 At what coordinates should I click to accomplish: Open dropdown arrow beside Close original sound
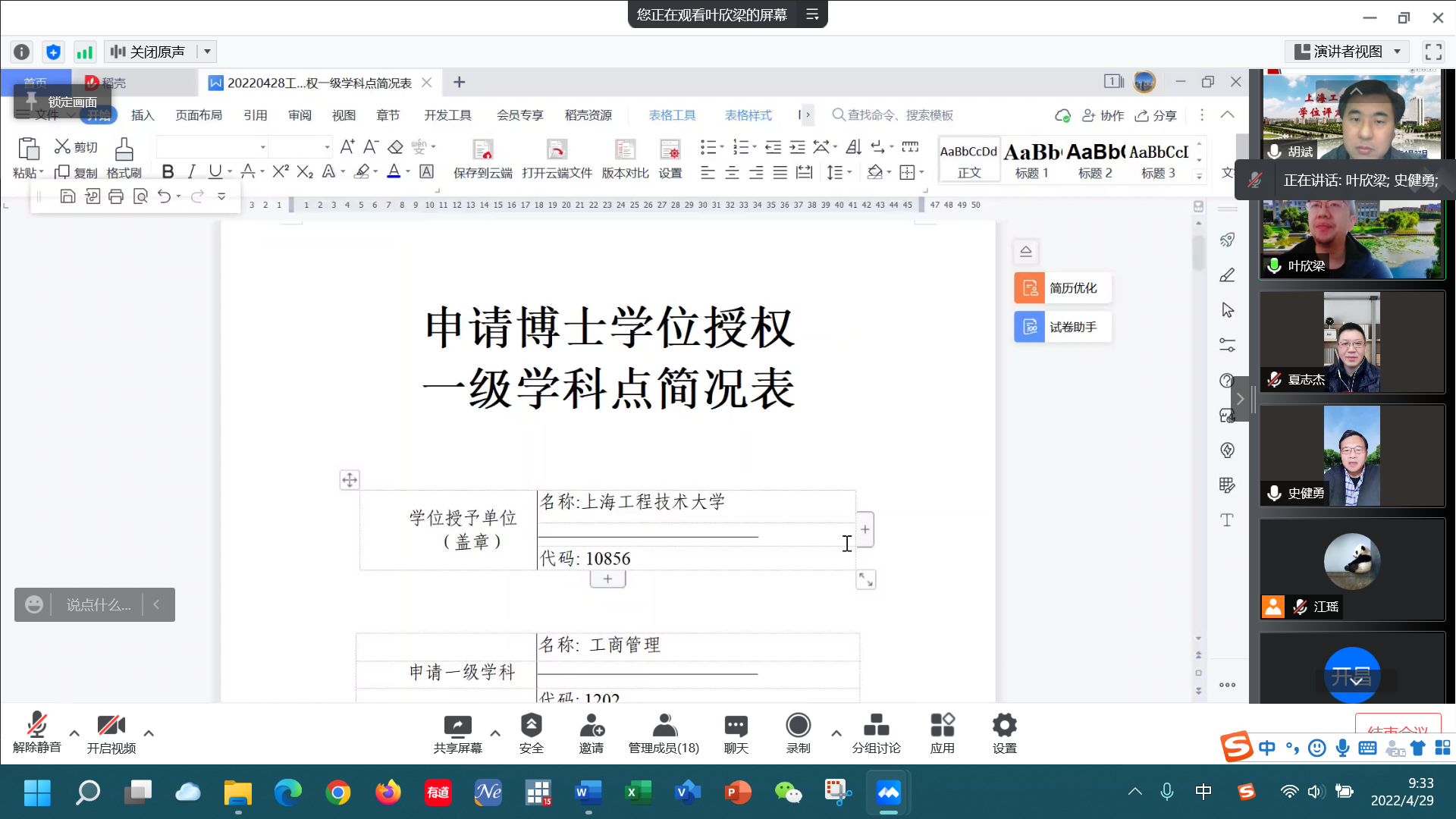click(x=207, y=52)
